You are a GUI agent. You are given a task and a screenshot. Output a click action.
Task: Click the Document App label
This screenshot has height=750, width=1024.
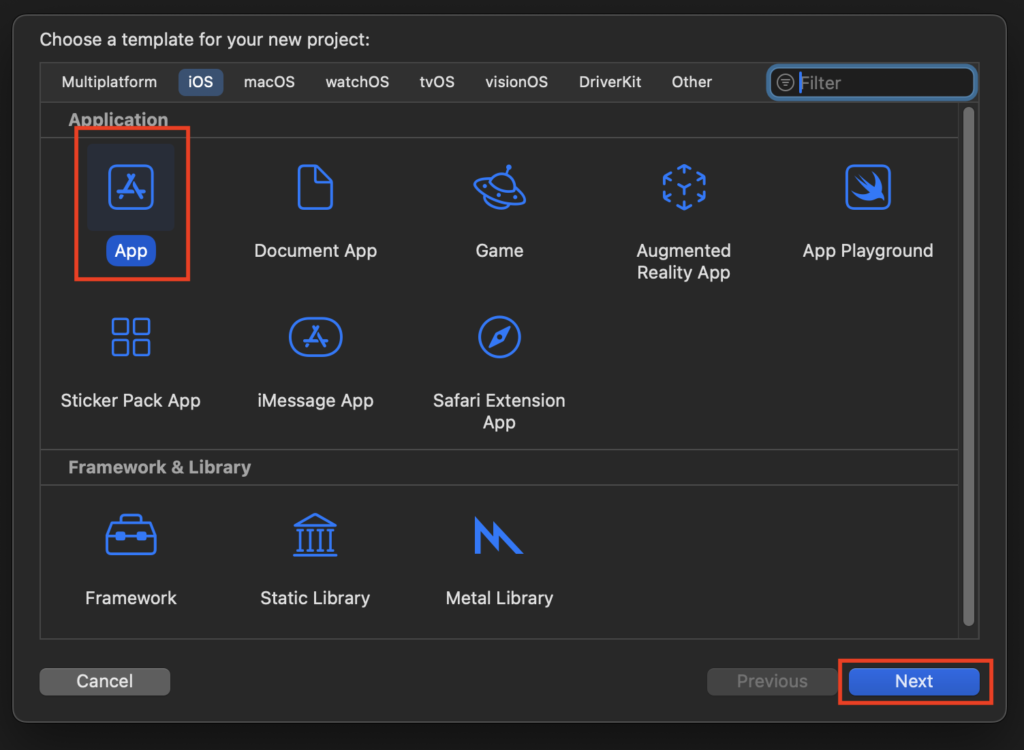click(x=315, y=251)
